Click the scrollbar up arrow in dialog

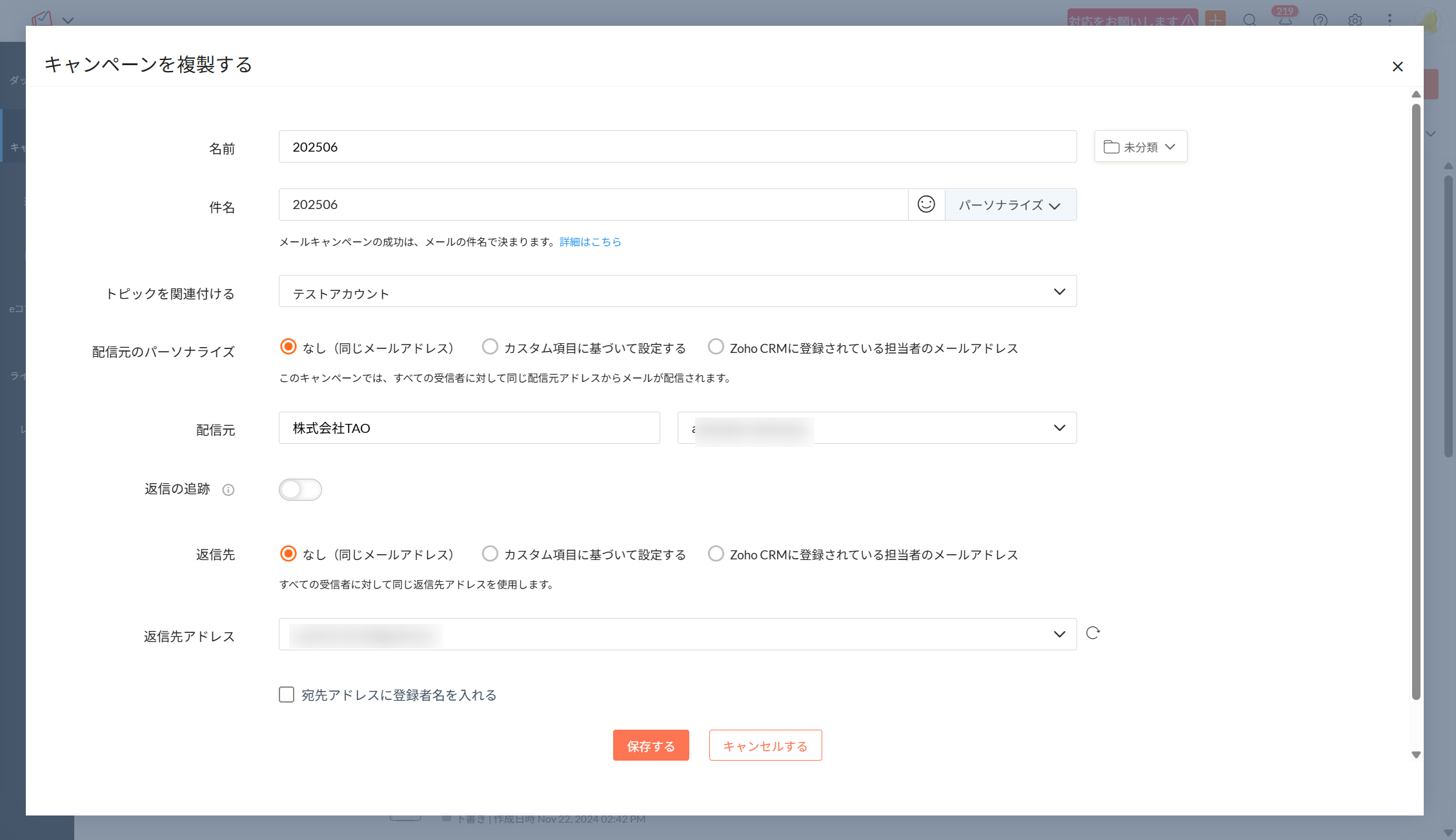[x=1416, y=95]
